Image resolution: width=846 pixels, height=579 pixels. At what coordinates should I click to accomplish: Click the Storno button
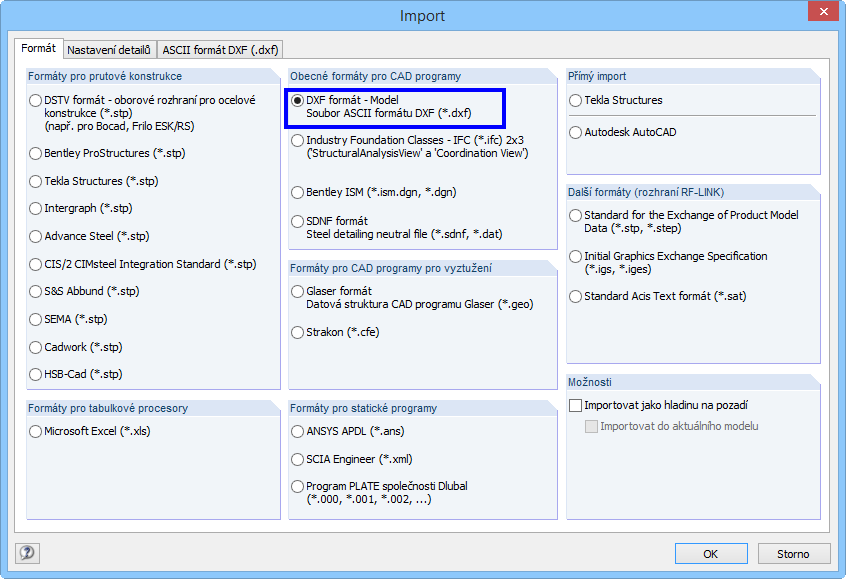pos(793,554)
